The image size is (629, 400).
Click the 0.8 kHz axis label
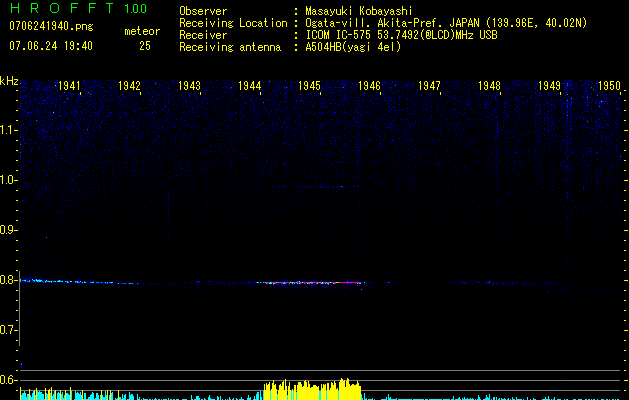[x=8, y=280]
